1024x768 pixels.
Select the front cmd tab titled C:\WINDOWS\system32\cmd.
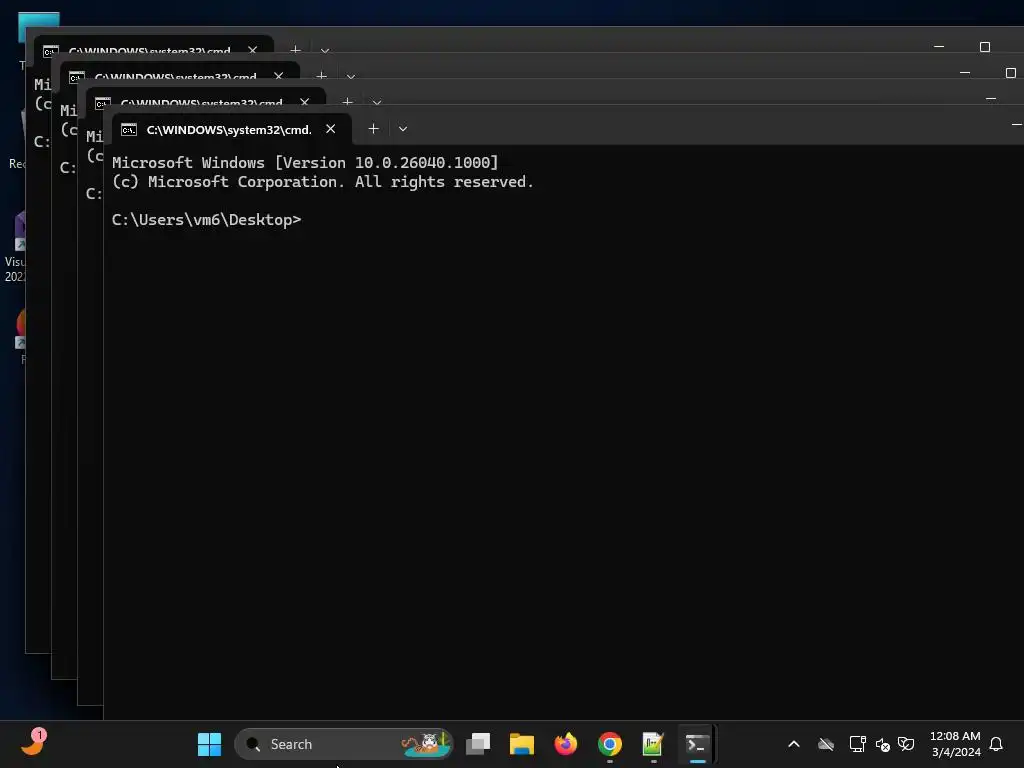tap(231, 129)
